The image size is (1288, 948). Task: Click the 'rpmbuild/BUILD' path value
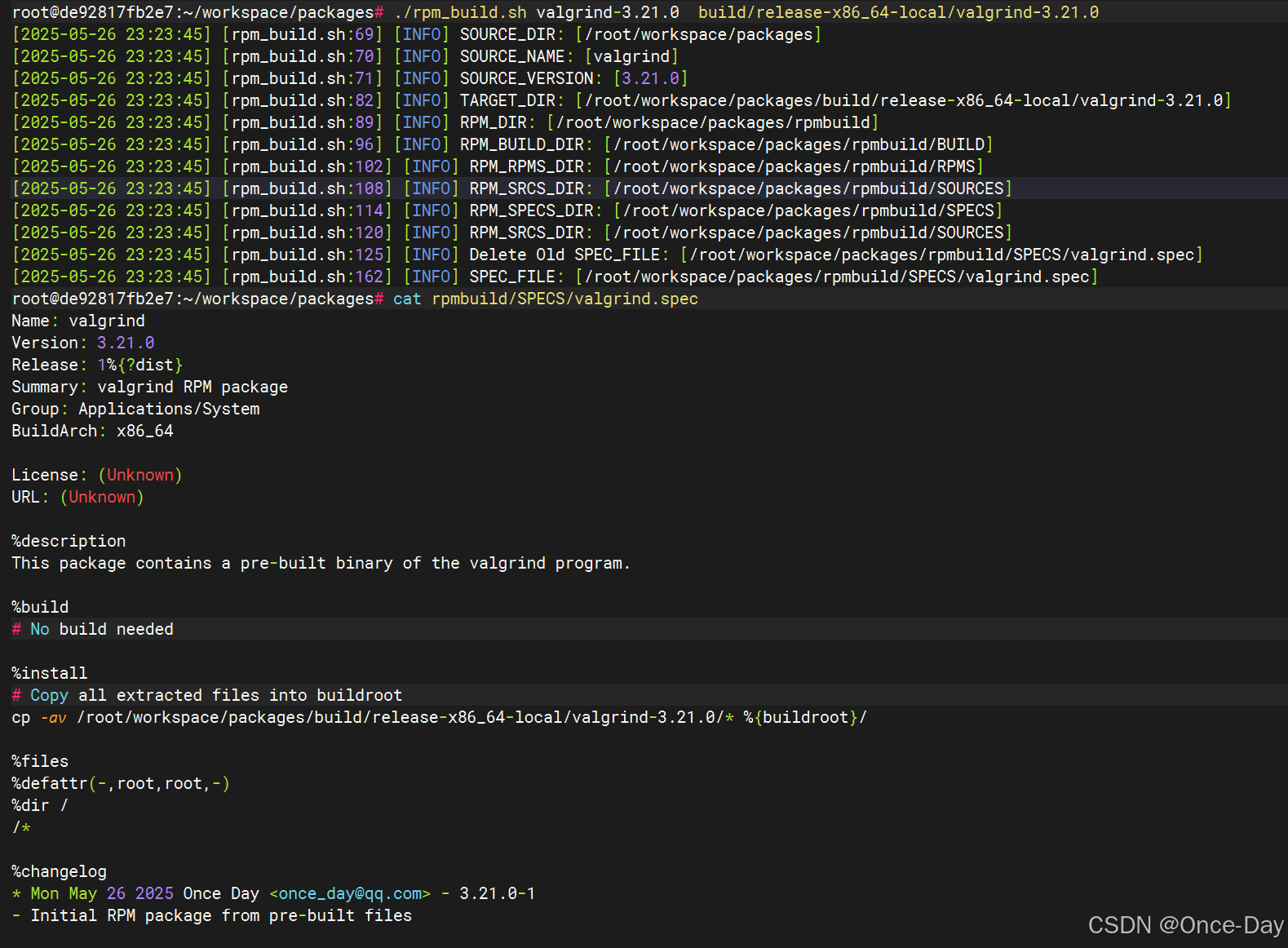coord(918,144)
